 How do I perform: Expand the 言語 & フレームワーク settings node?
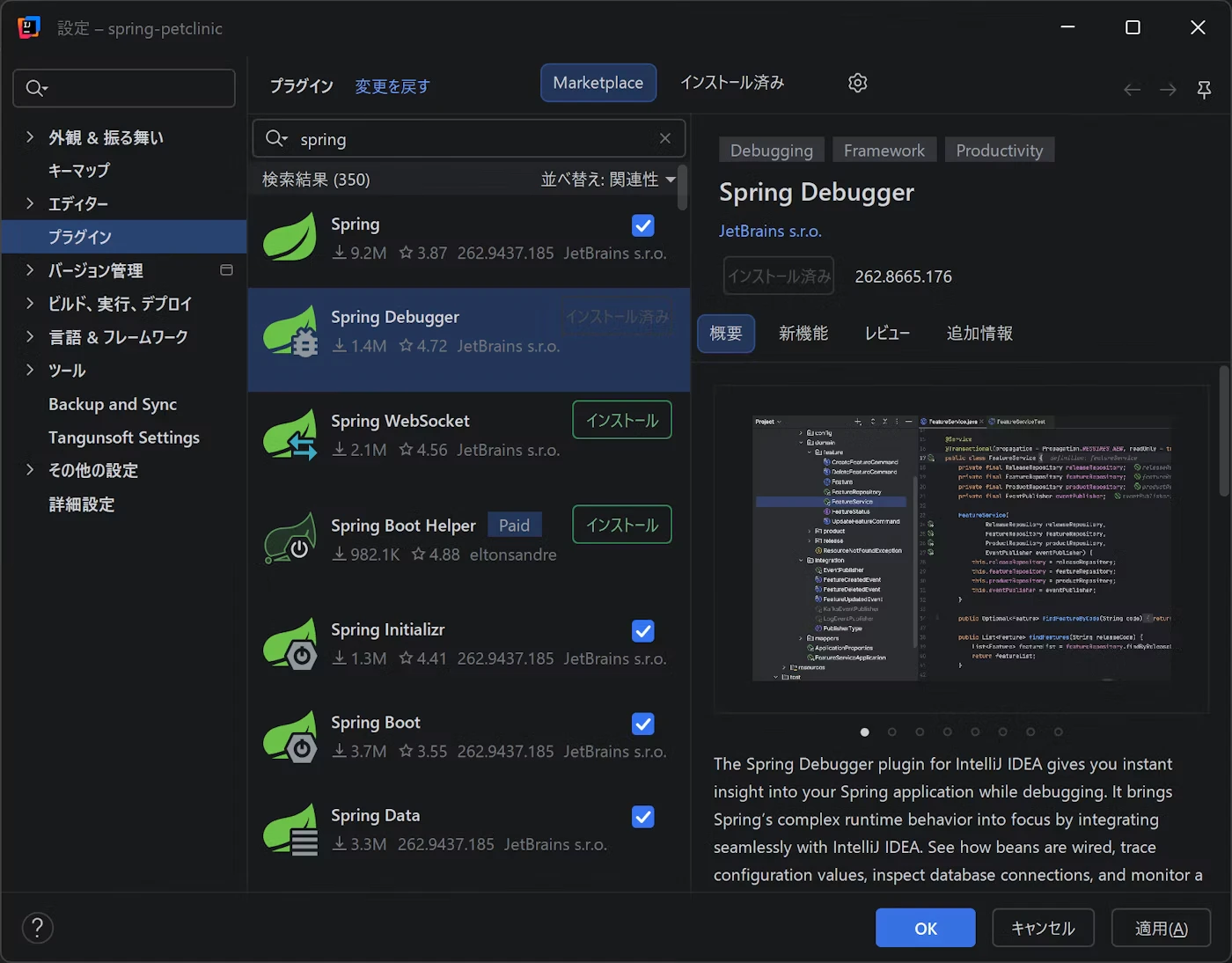pyautogui.click(x=30, y=337)
